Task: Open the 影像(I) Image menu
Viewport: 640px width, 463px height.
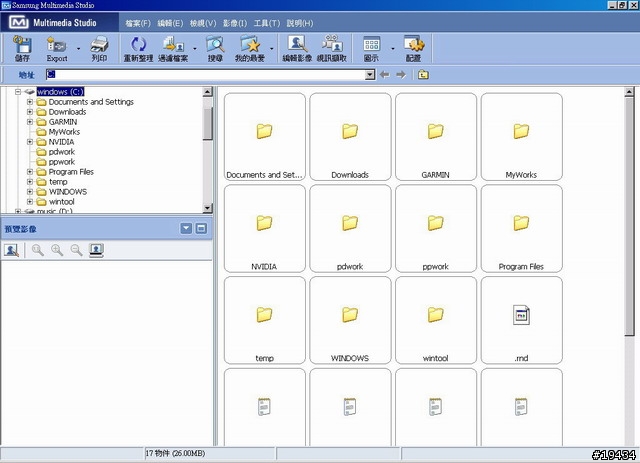Action: (235, 23)
